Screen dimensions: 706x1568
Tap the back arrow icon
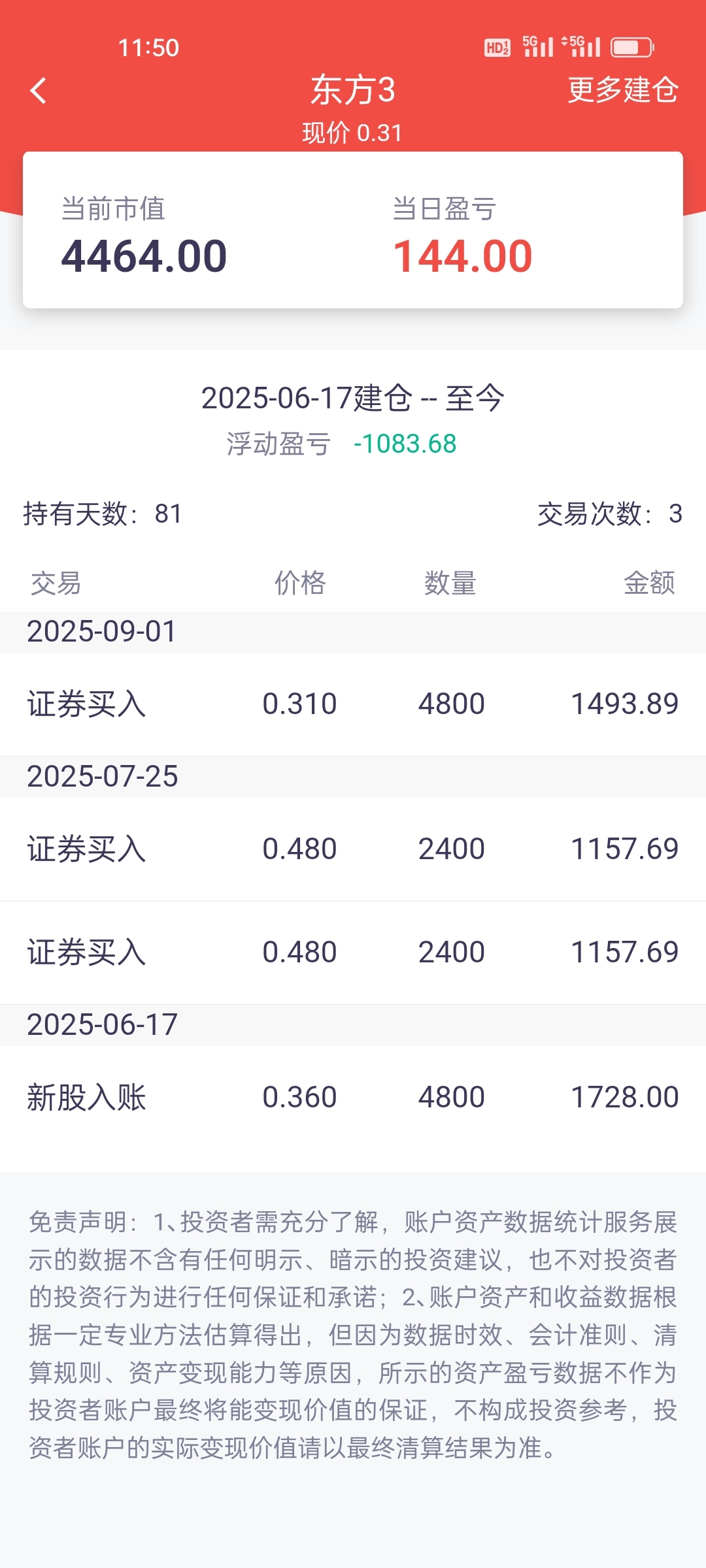(x=39, y=90)
